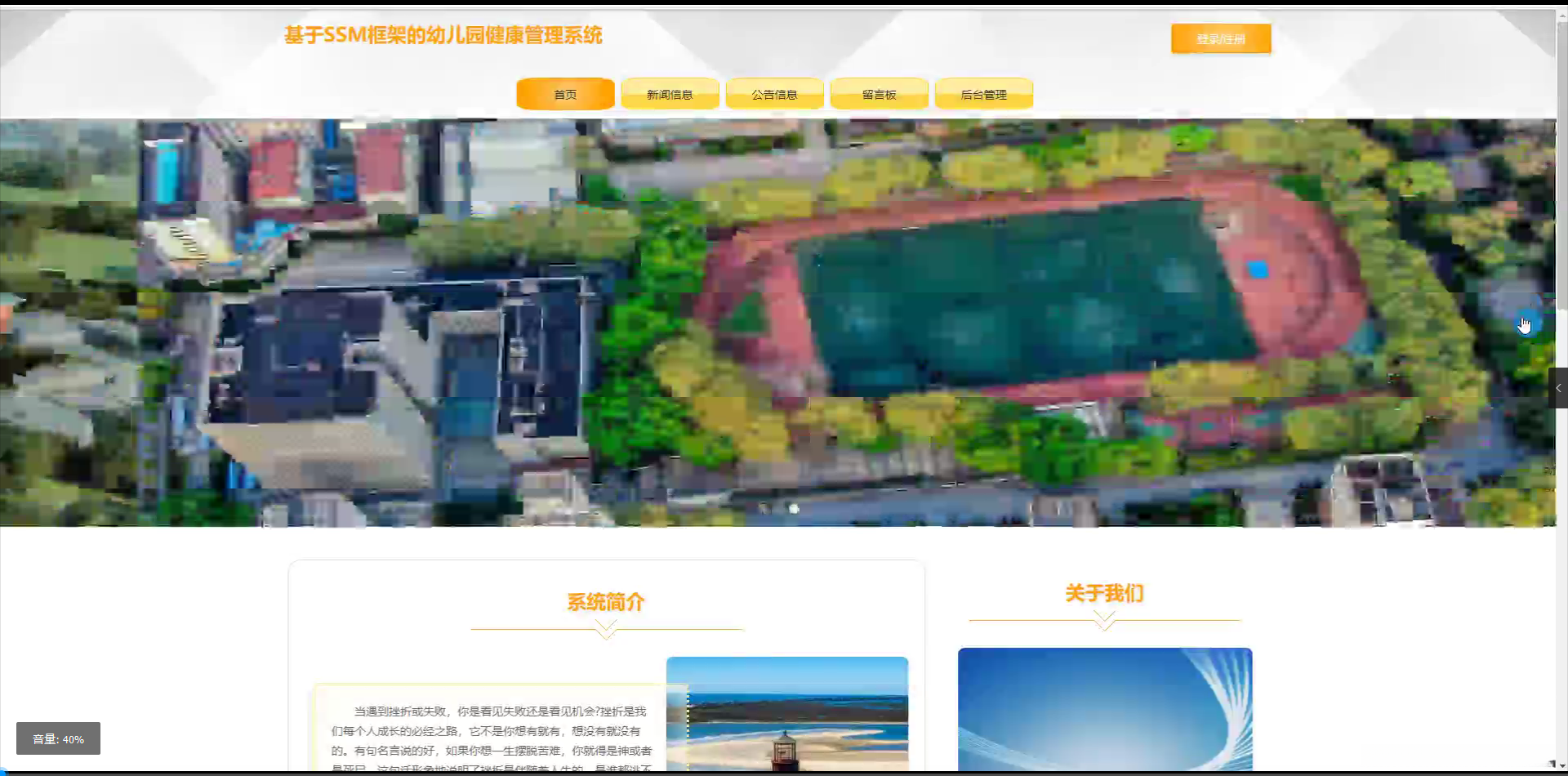This screenshot has width=1568, height=776.
Task: Switch to the 留言板 tab
Action: [x=879, y=94]
